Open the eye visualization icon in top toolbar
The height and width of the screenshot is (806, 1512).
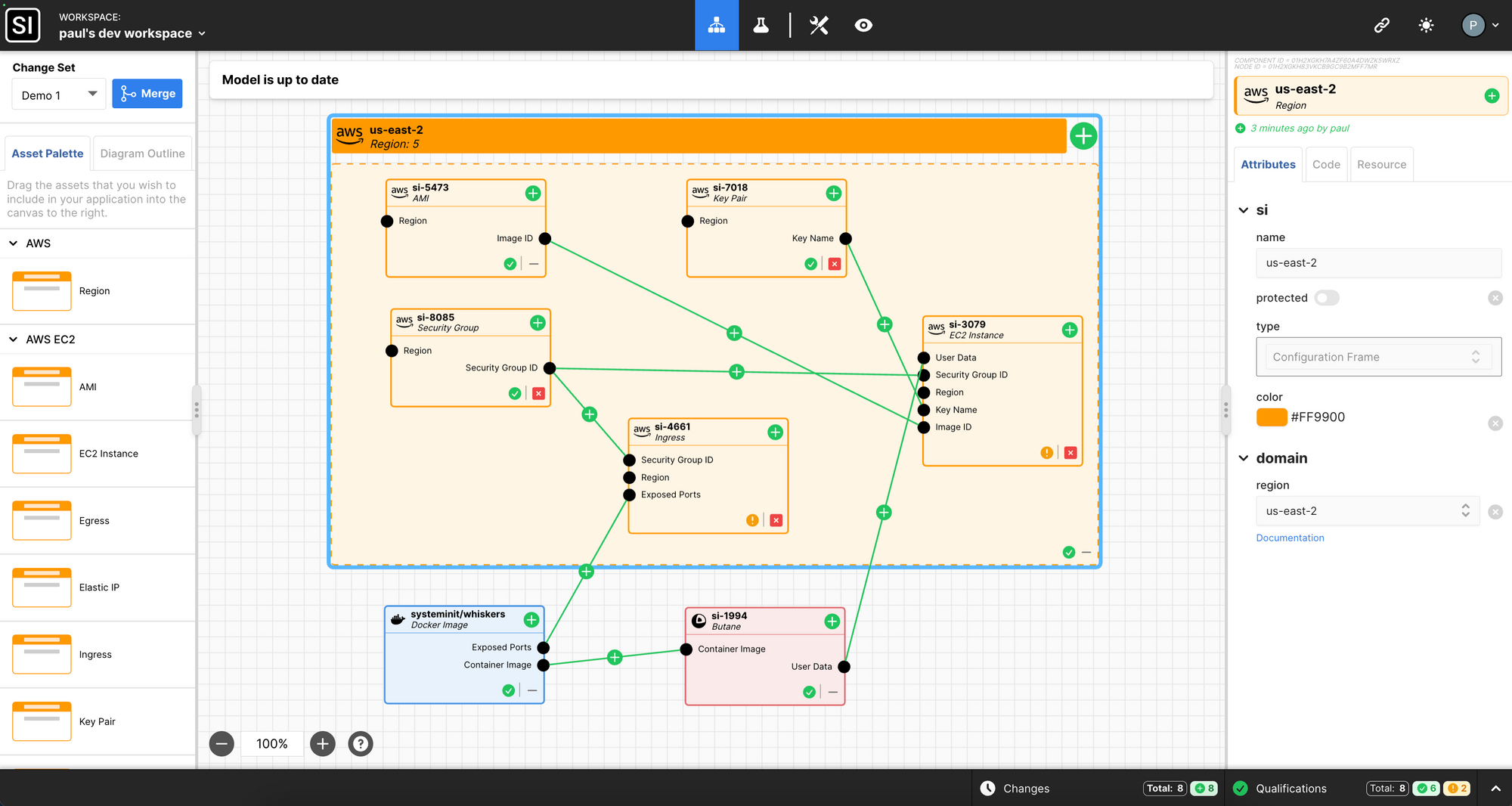click(863, 25)
